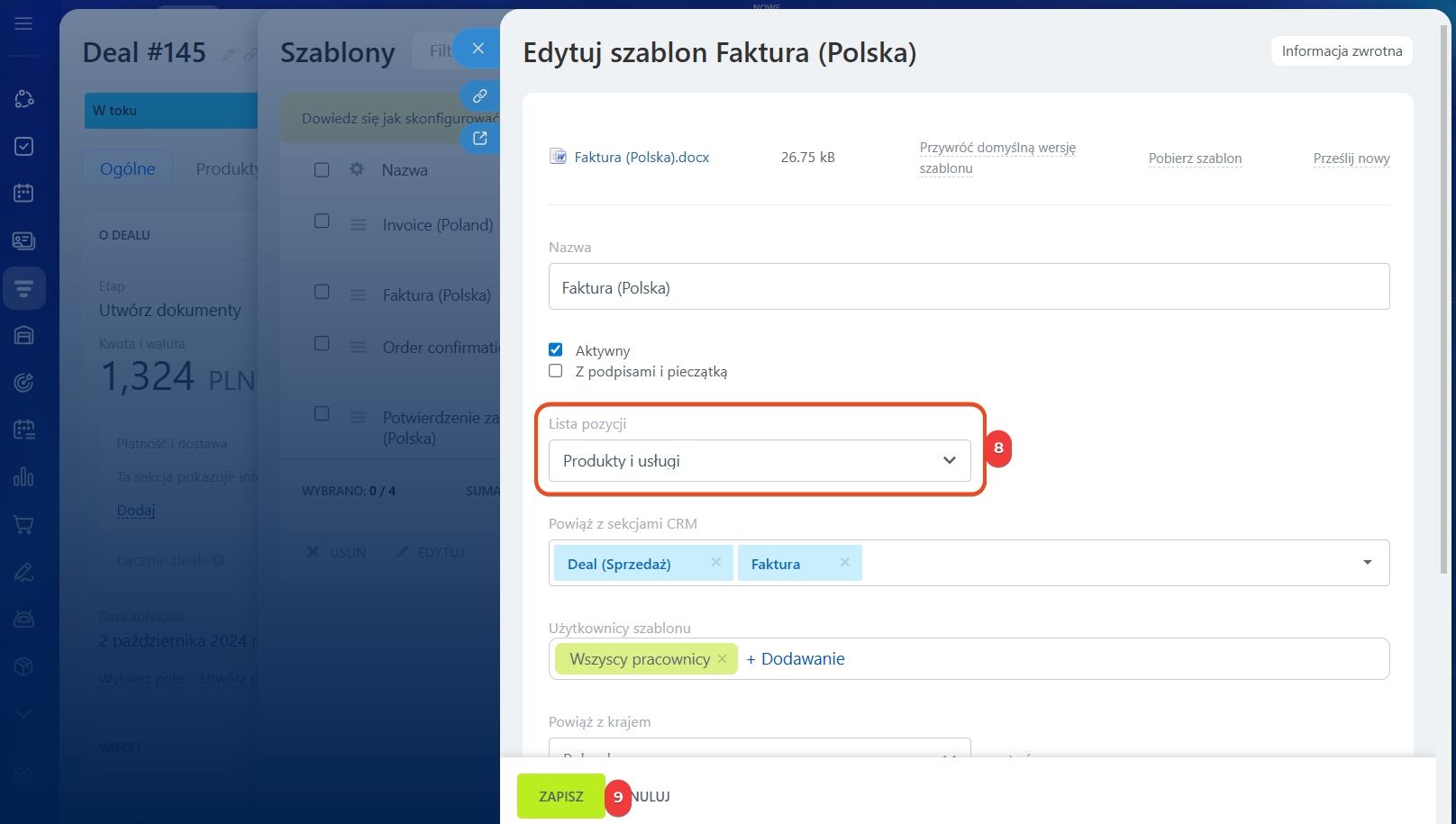Open the template editor in a new window
Viewport: 1456px width, 824px height.
(480, 138)
